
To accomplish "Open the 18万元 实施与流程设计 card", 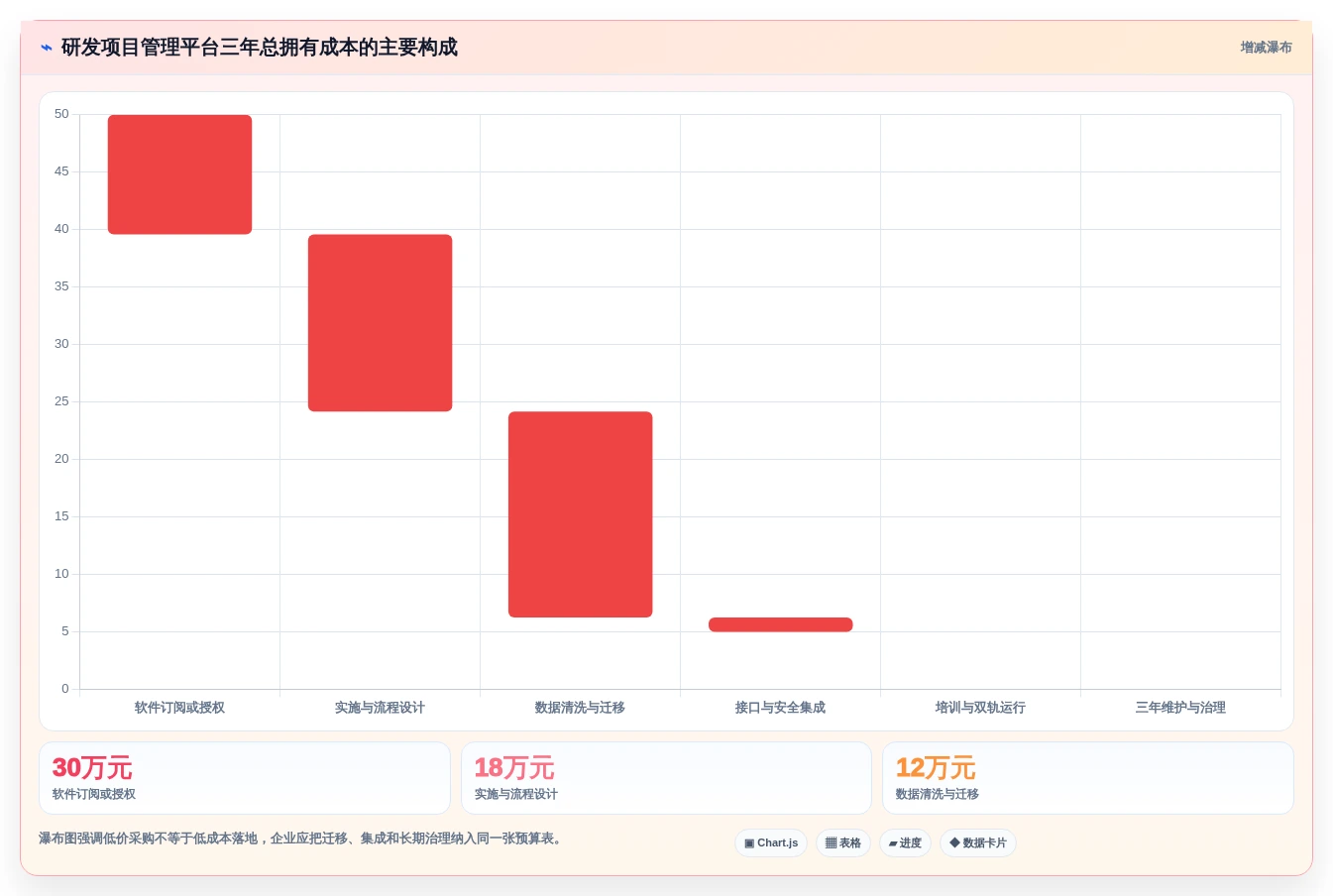I will 666,778.
